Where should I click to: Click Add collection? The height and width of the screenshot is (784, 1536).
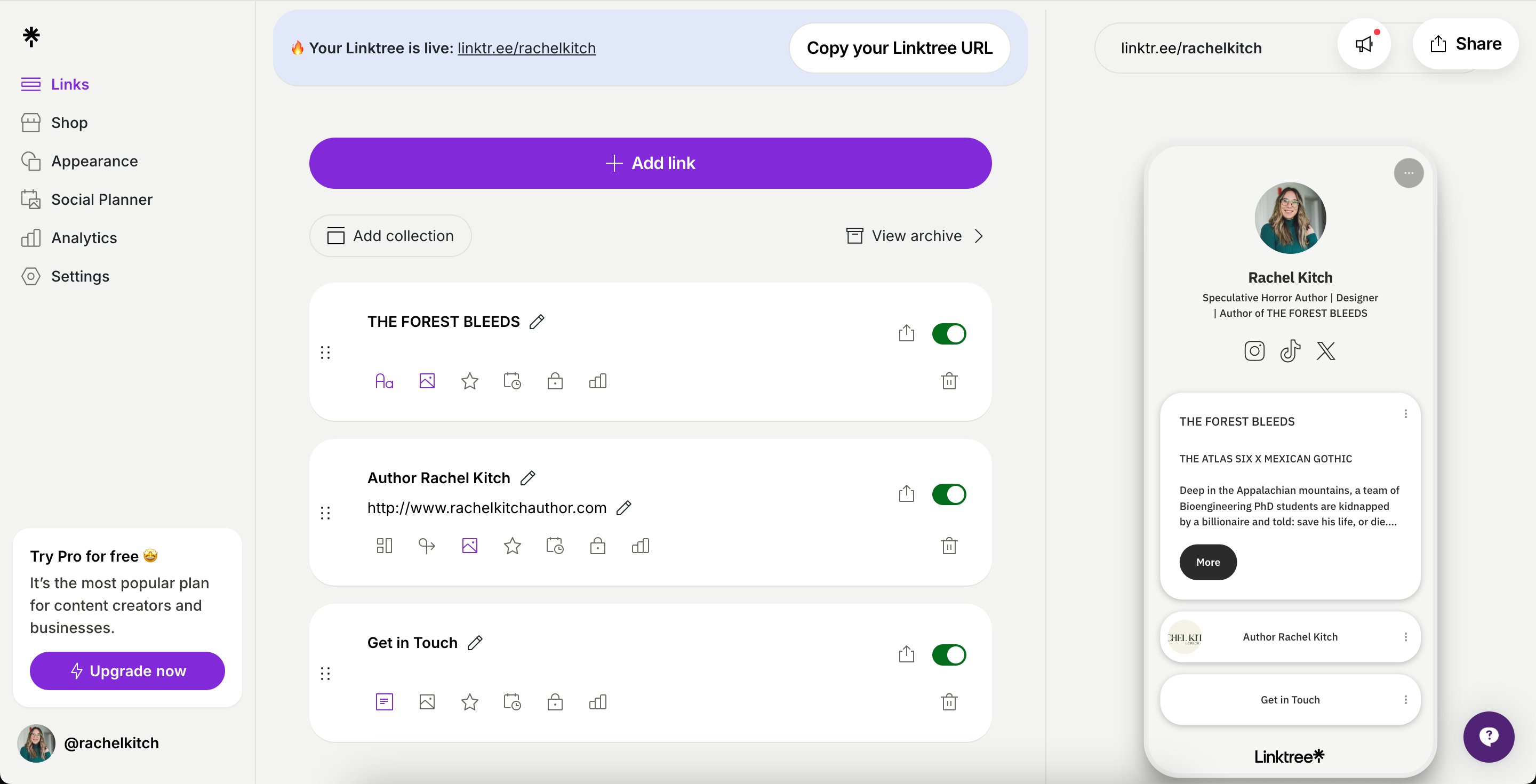coord(390,236)
